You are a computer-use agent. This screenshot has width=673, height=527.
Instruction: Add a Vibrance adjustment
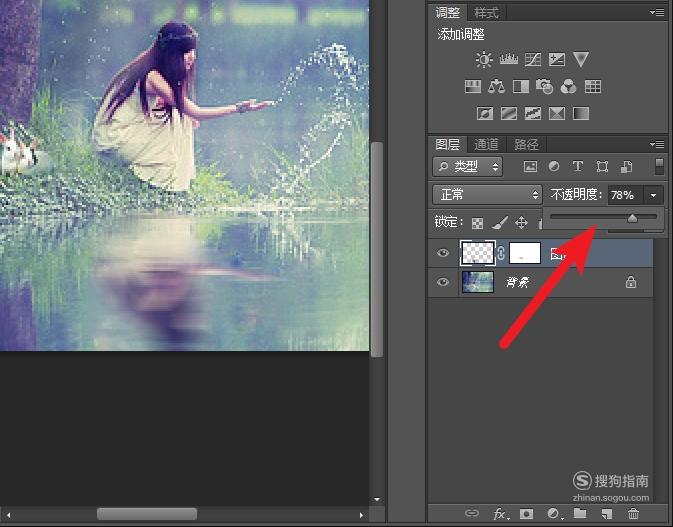point(581,59)
